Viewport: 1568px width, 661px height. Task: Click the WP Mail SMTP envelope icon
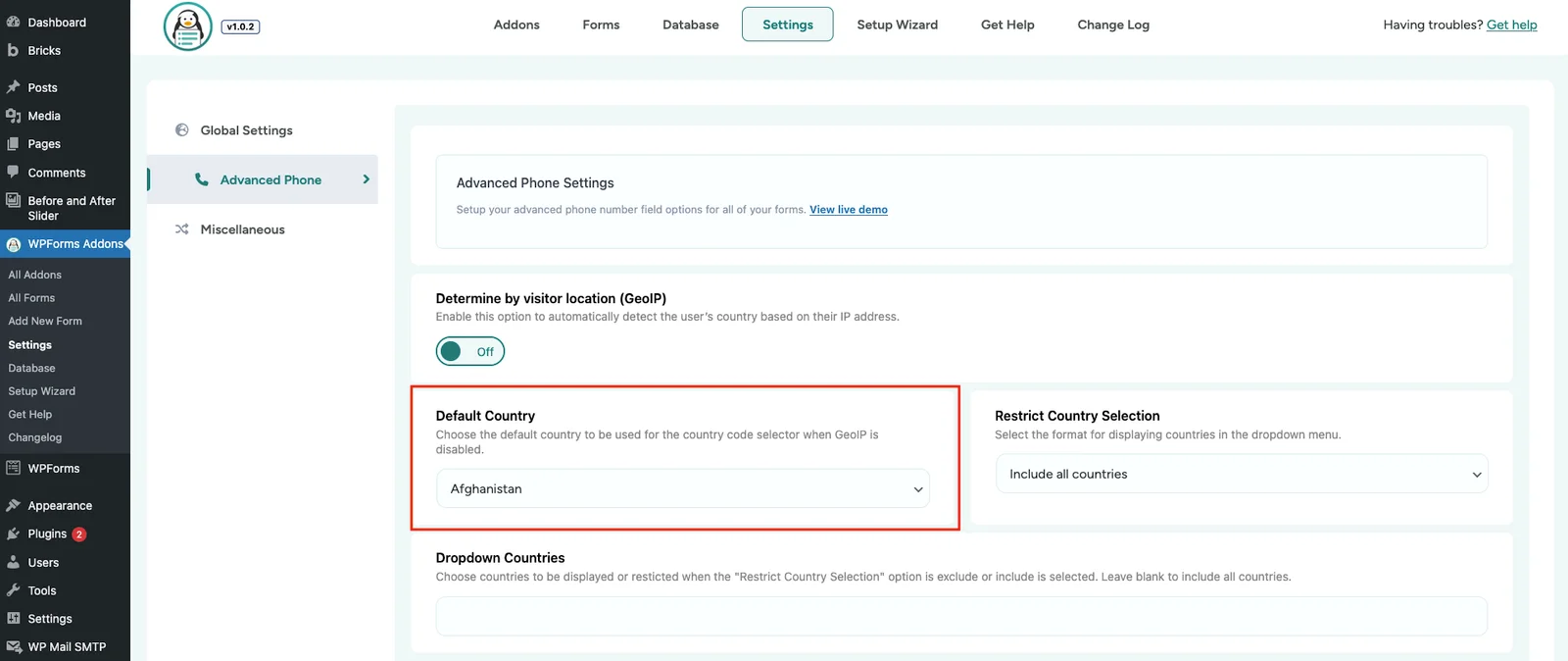[14, 647]
